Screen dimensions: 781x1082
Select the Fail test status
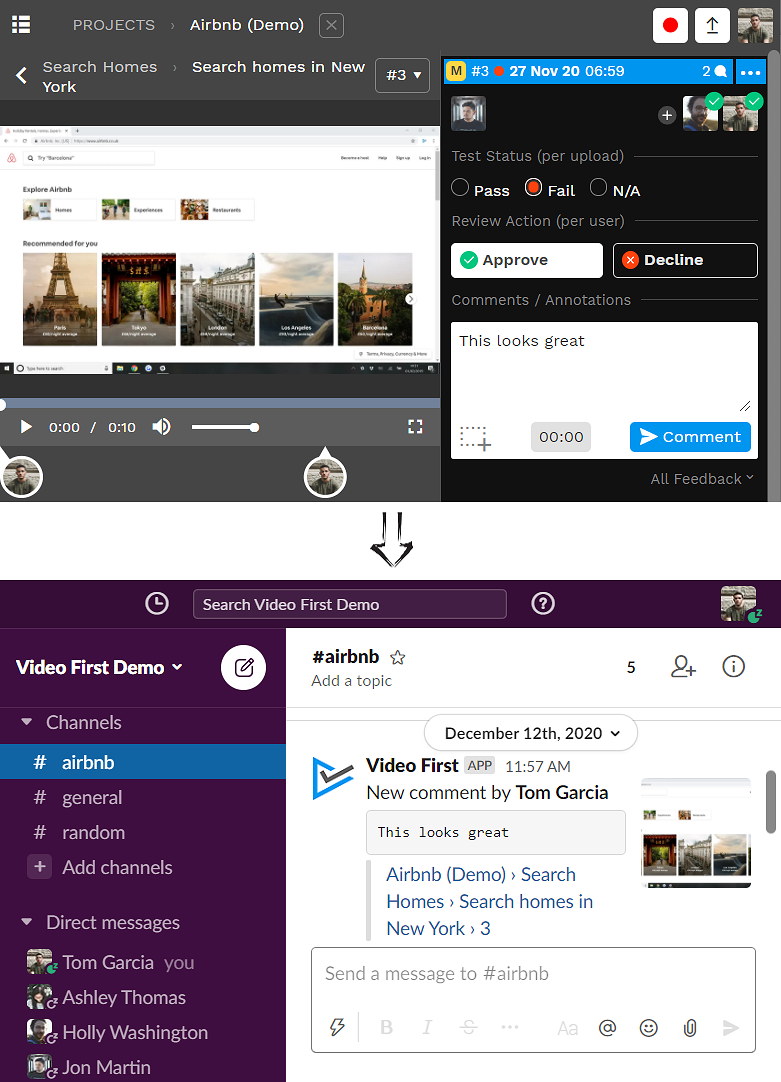[534, 189]
